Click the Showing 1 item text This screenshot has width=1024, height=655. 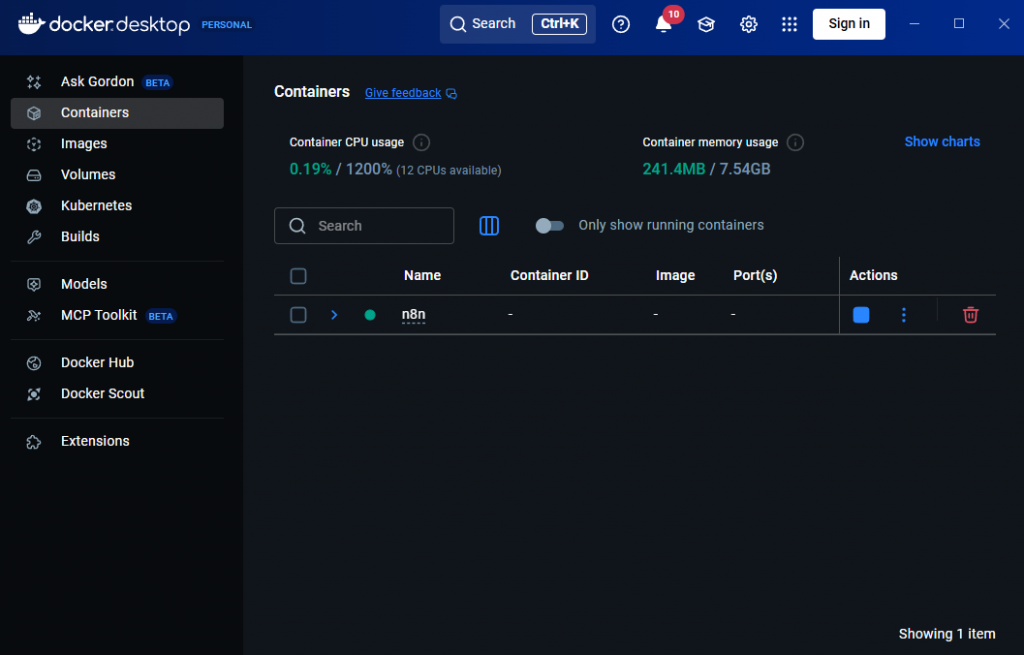click(x=946, y=634)
